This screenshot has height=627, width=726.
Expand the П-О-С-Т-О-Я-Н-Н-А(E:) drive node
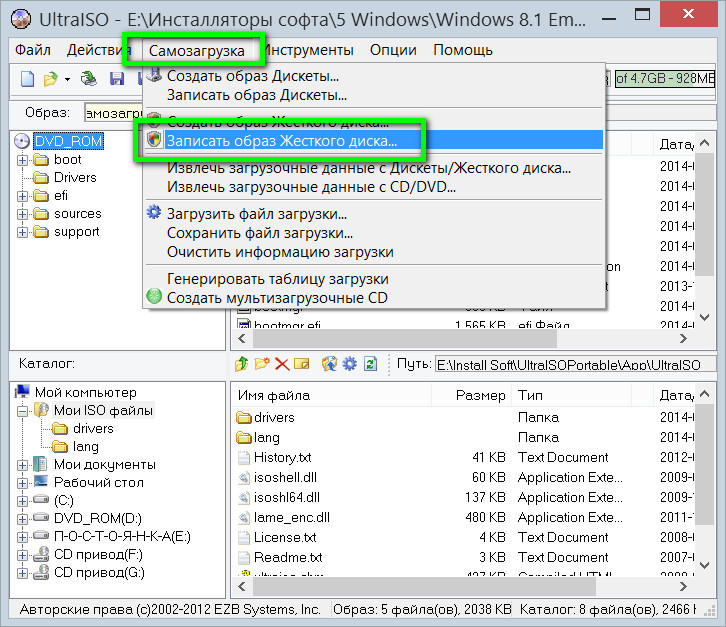[22, 537]
